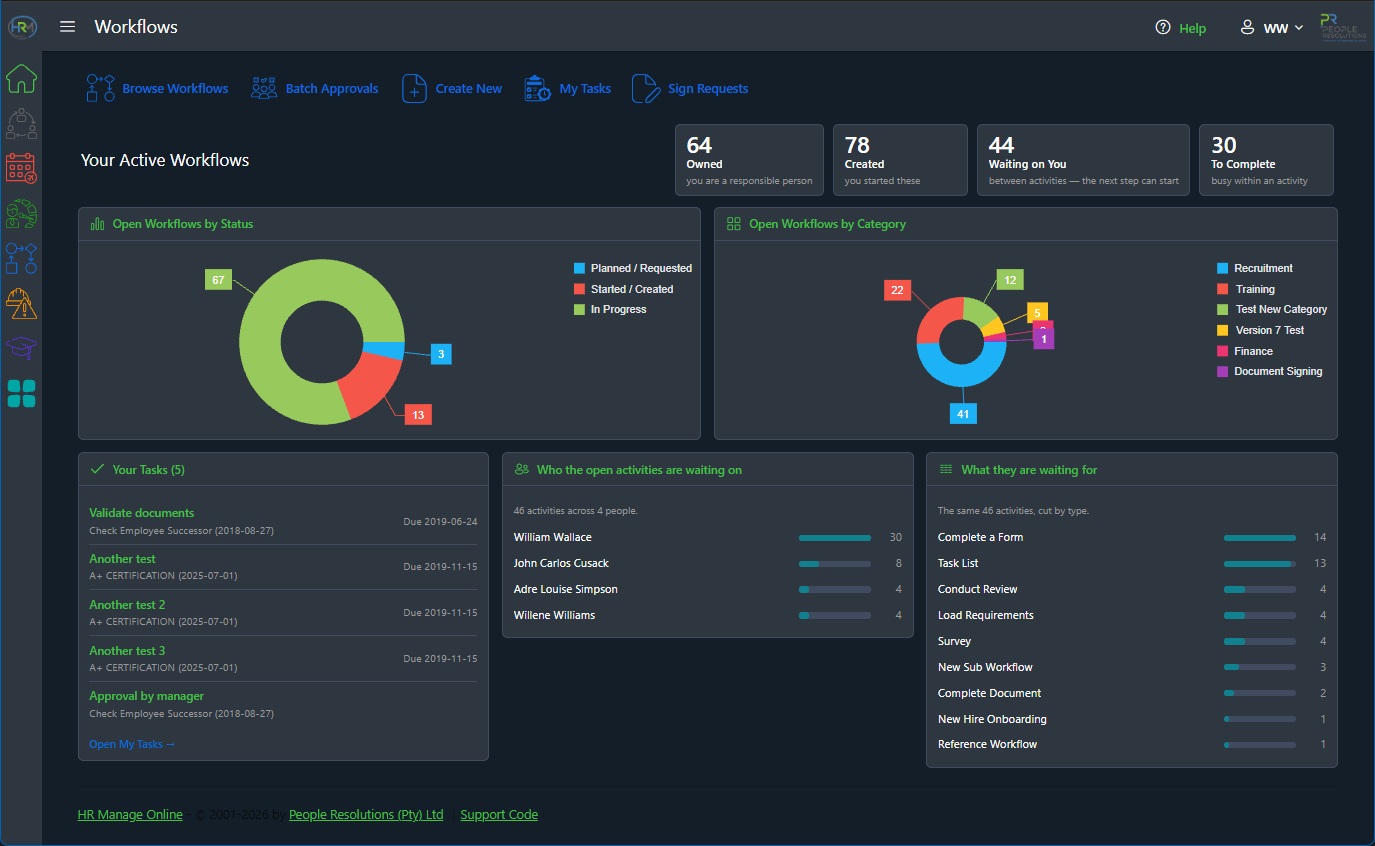Click the Test New Category color swatch
The width and height of the screenshot is (1375, 846).
[x=1222, y=310]
